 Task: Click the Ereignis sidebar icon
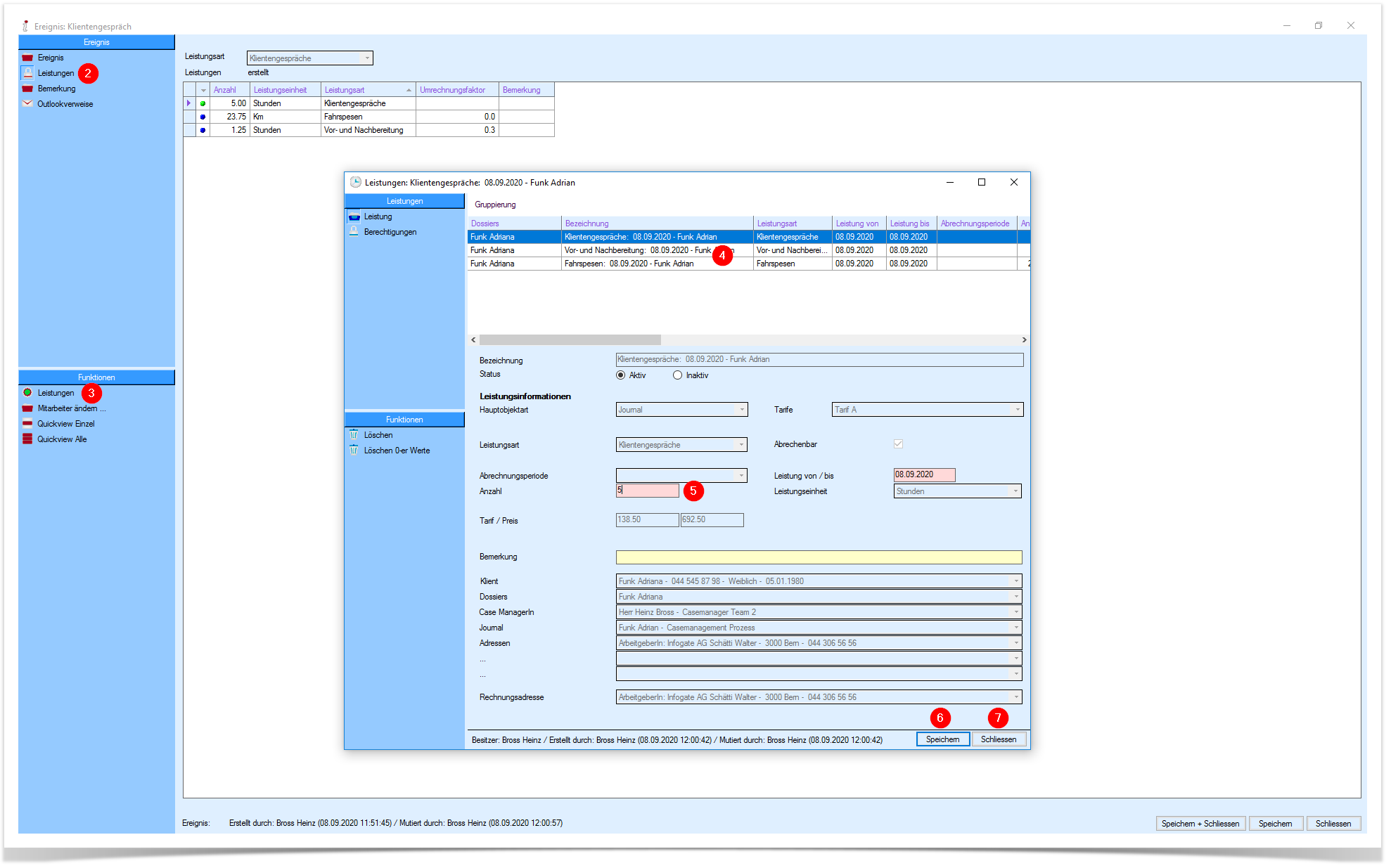coord(27,58)
